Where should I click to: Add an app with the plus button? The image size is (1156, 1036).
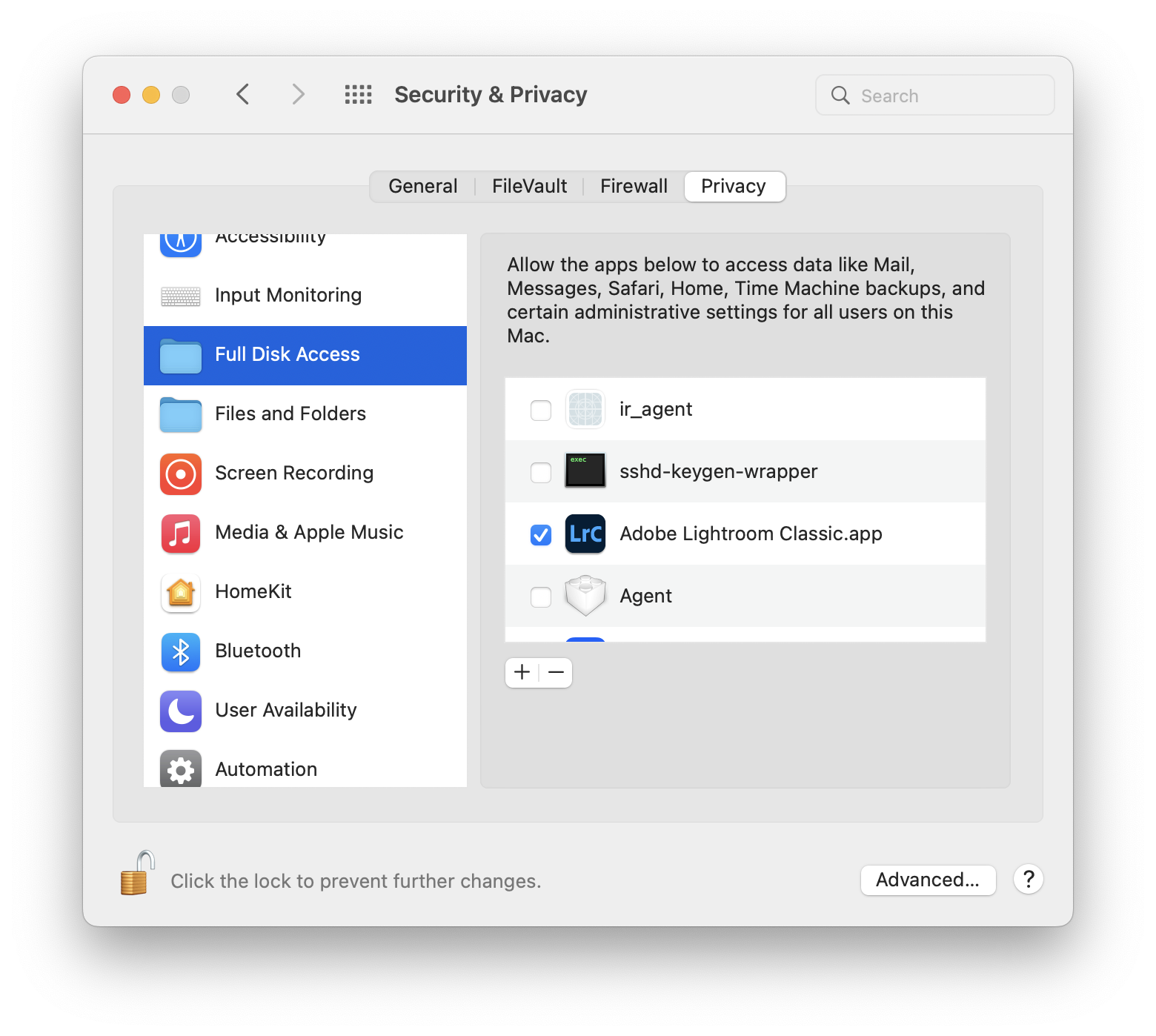[522, 672]
